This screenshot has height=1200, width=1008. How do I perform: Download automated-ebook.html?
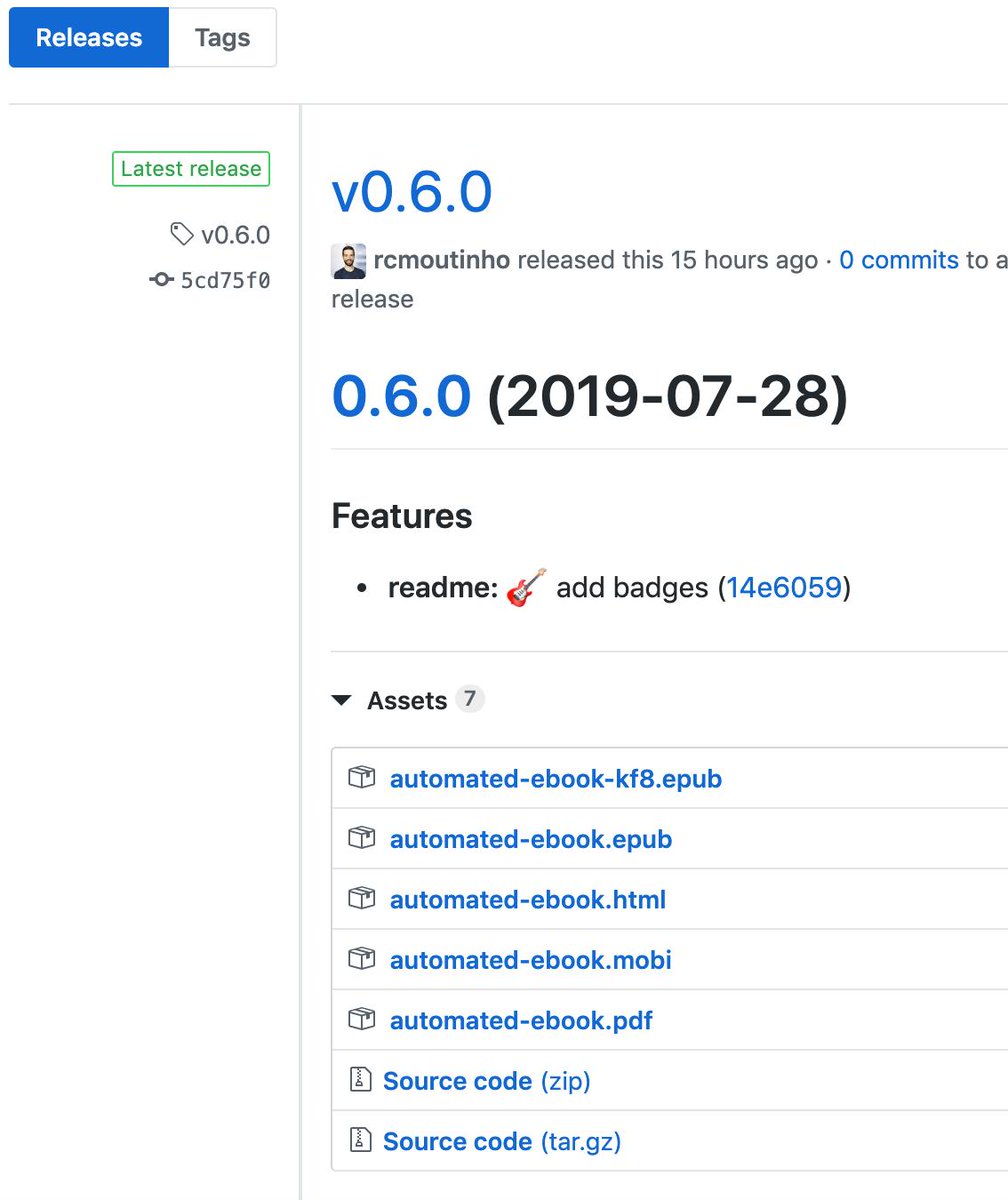point(528,900)
